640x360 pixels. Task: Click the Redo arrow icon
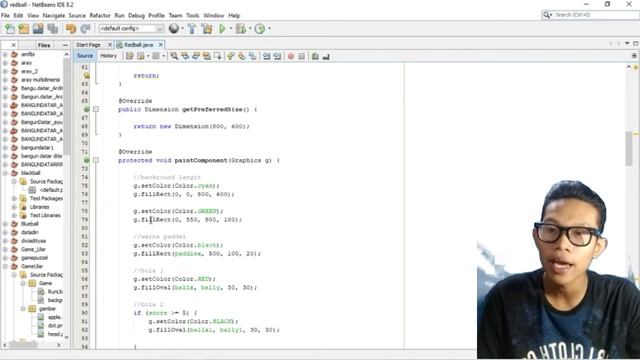[85, 29]
